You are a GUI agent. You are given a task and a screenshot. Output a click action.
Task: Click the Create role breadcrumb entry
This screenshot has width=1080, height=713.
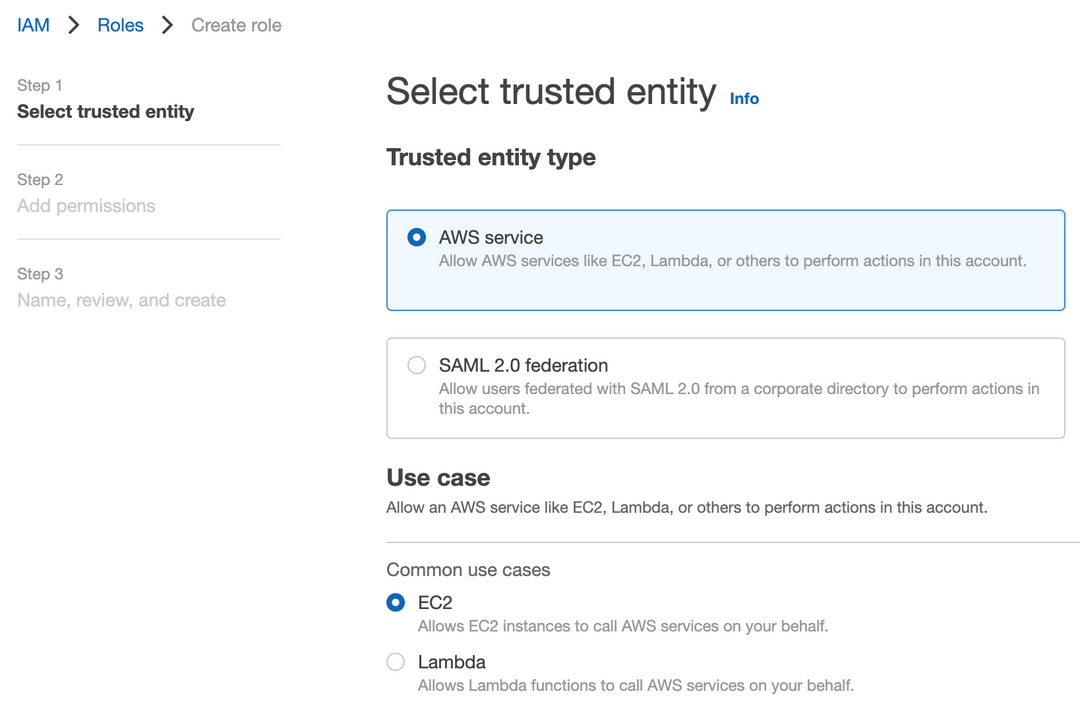coord(236,25)
